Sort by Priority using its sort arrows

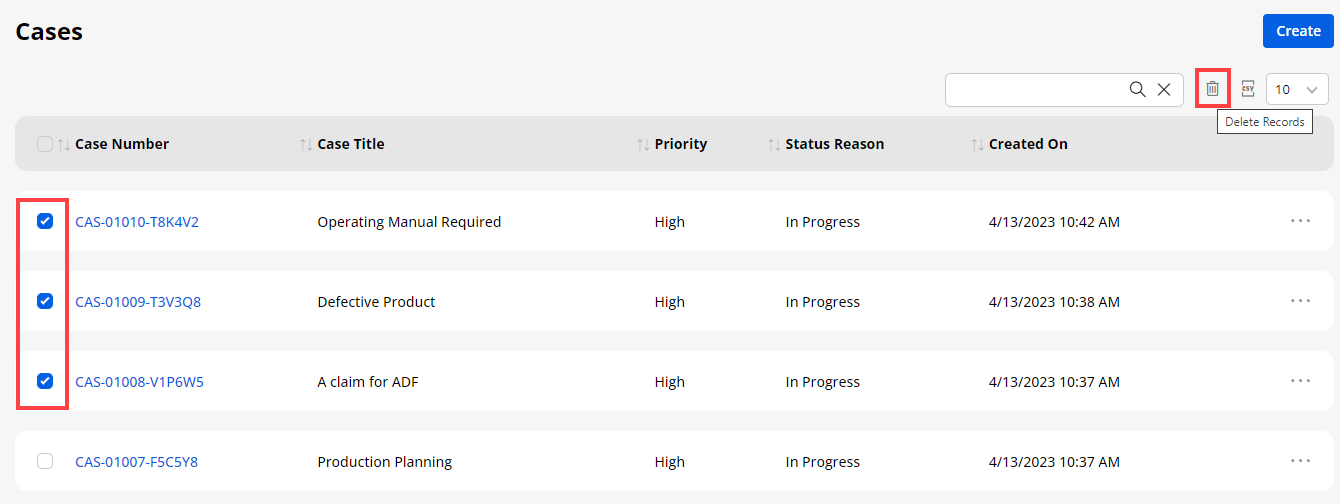(643, 144)
